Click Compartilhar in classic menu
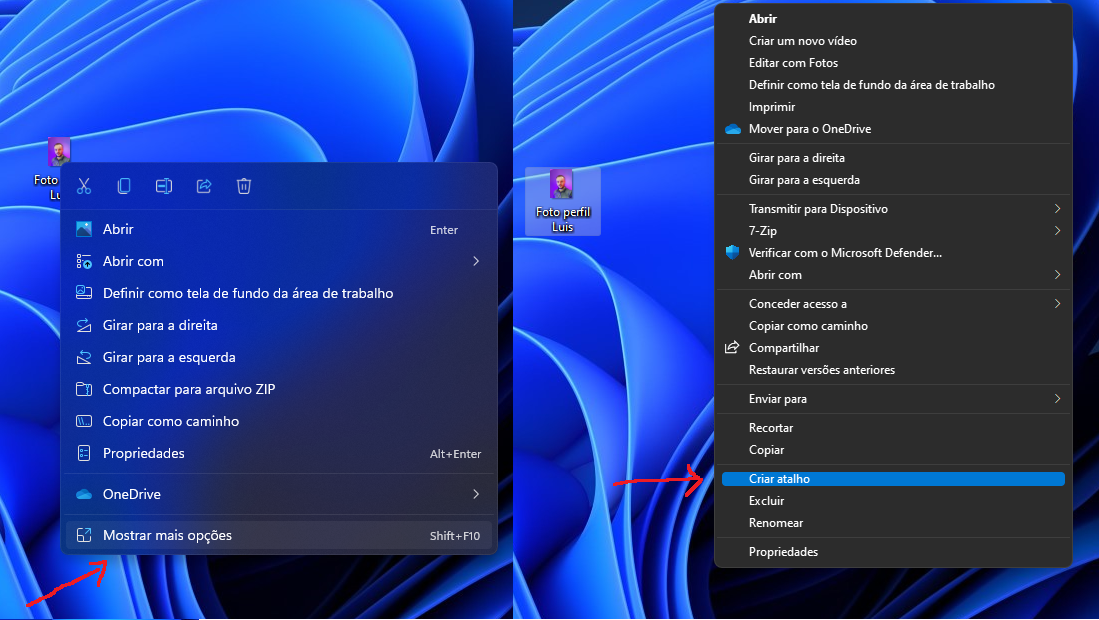 (784, 348)
